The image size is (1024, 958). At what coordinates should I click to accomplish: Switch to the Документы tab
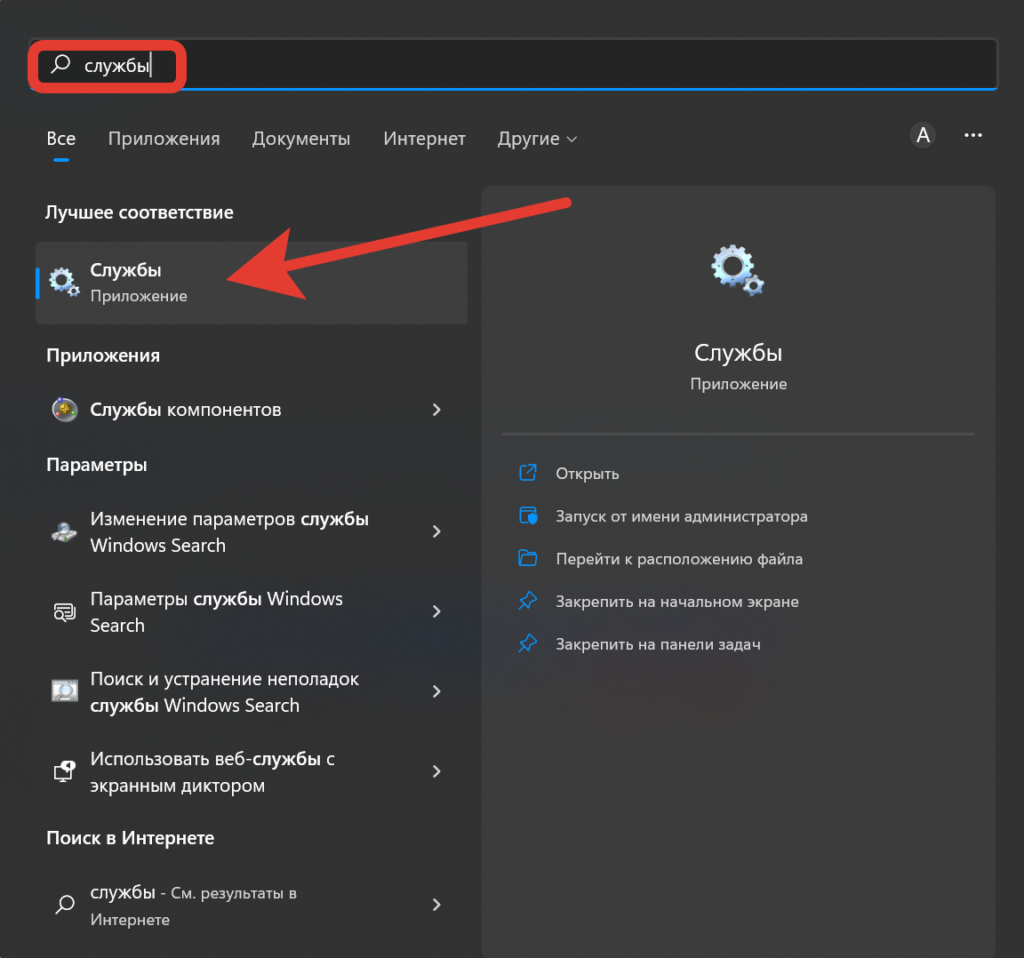point(301,138)
